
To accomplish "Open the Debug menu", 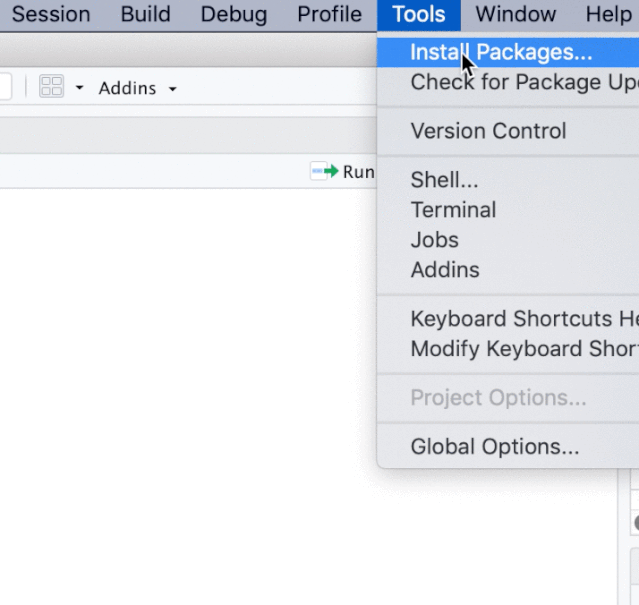I will coord(233,14).
